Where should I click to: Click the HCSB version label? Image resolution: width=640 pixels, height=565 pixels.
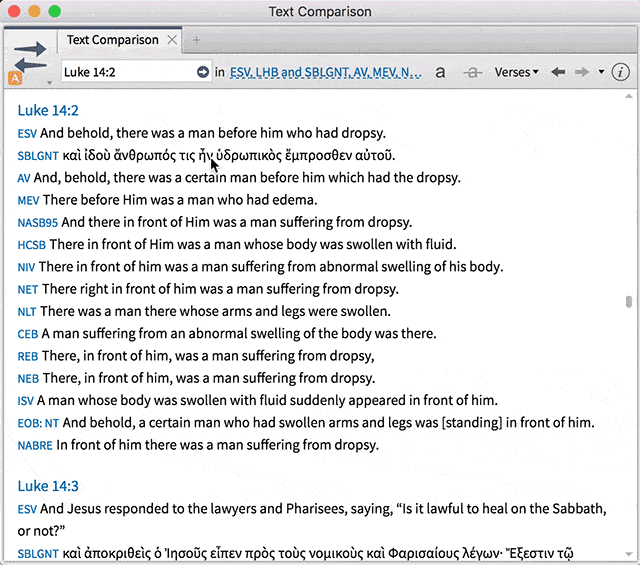tap(31, 245)
